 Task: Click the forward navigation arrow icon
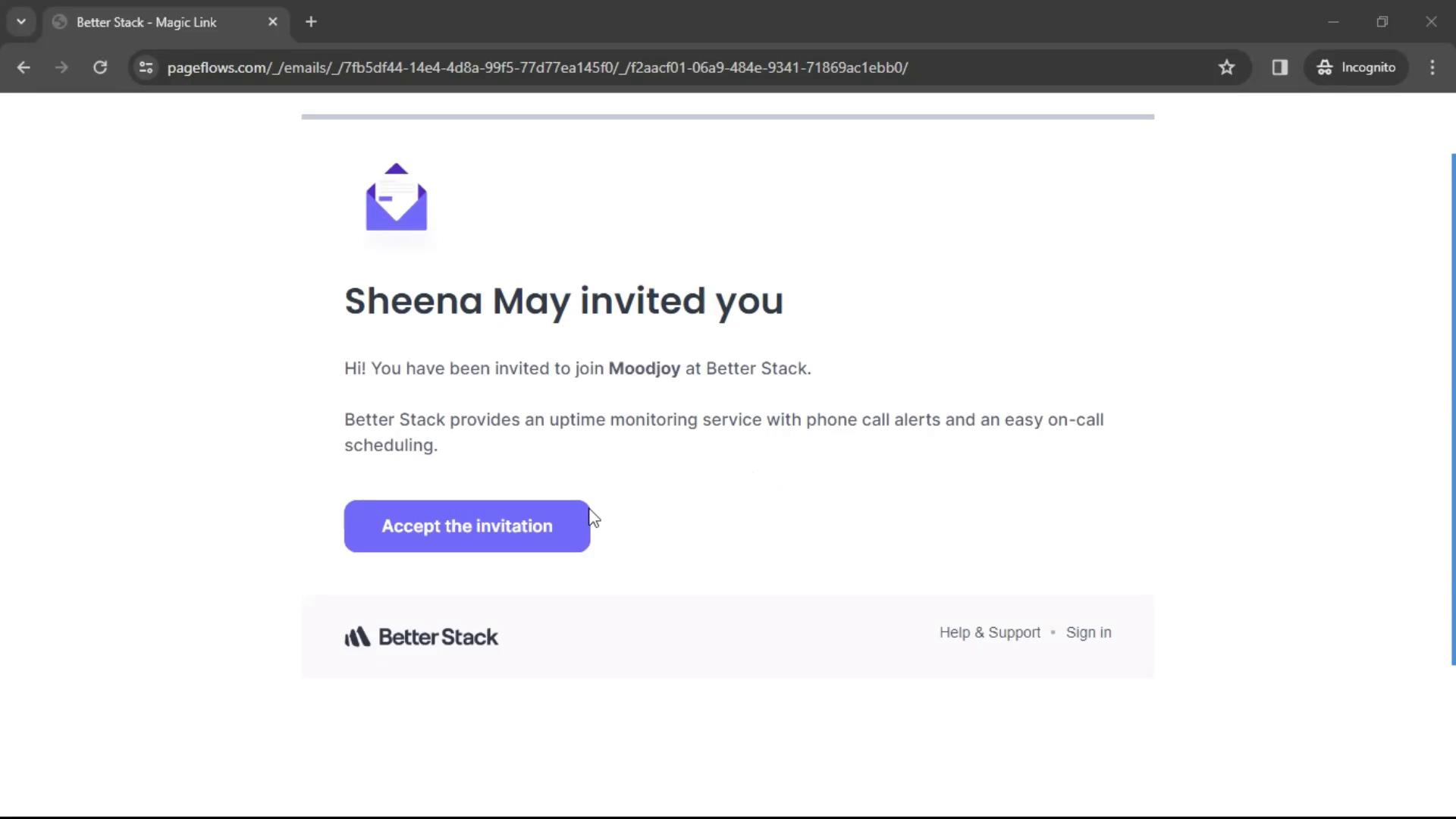62,67
